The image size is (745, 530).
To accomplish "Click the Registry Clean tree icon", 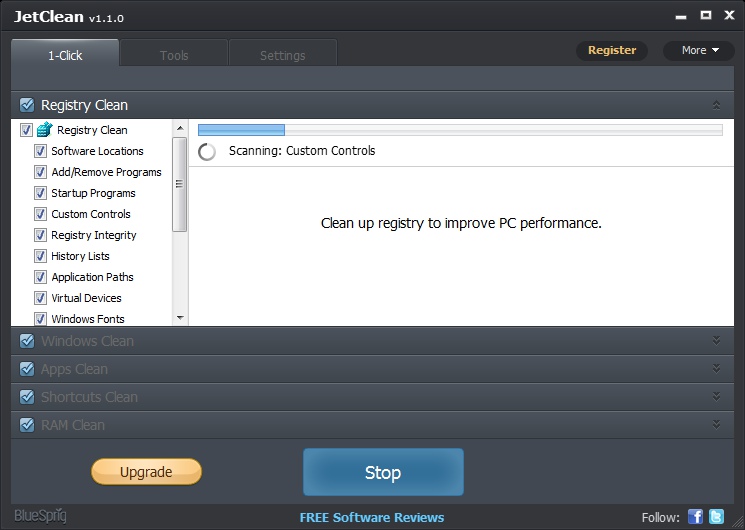I will [45, 129].
